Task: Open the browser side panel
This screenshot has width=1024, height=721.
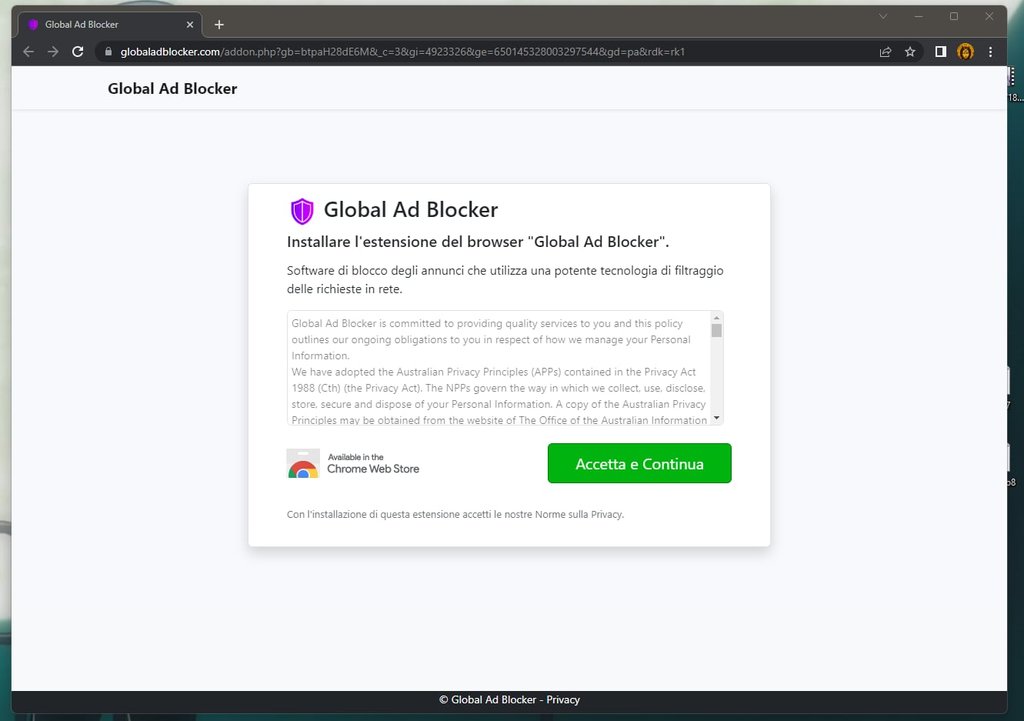Action: tap(940, 52)
